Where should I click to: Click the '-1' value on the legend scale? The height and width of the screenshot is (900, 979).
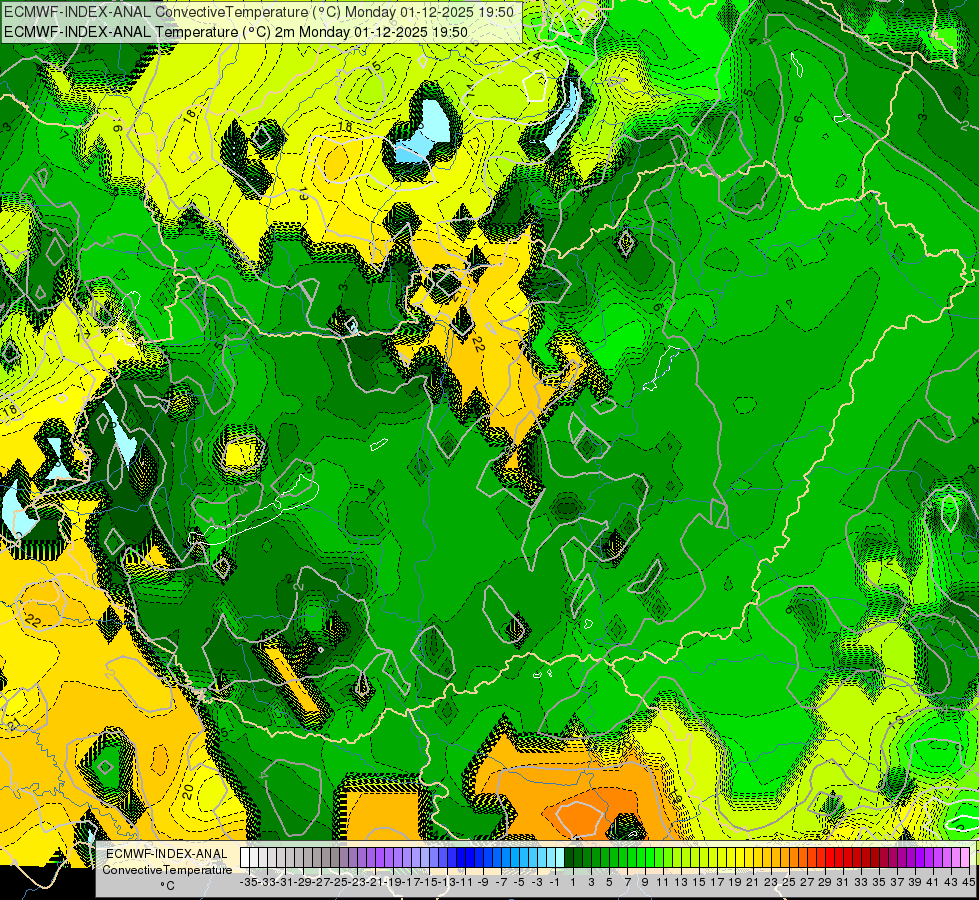pos(555,882)
